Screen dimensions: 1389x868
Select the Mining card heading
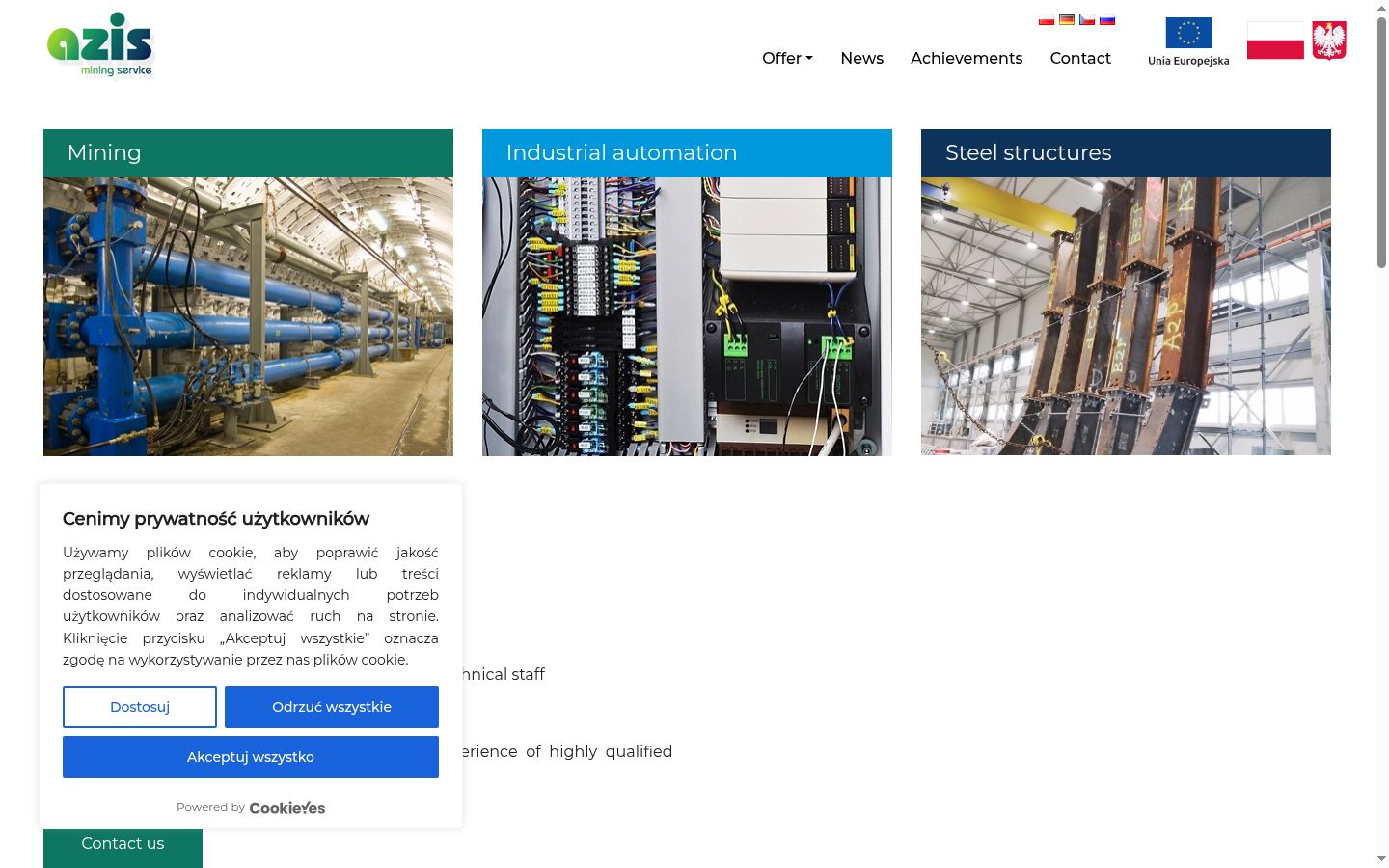pos(248,153)
